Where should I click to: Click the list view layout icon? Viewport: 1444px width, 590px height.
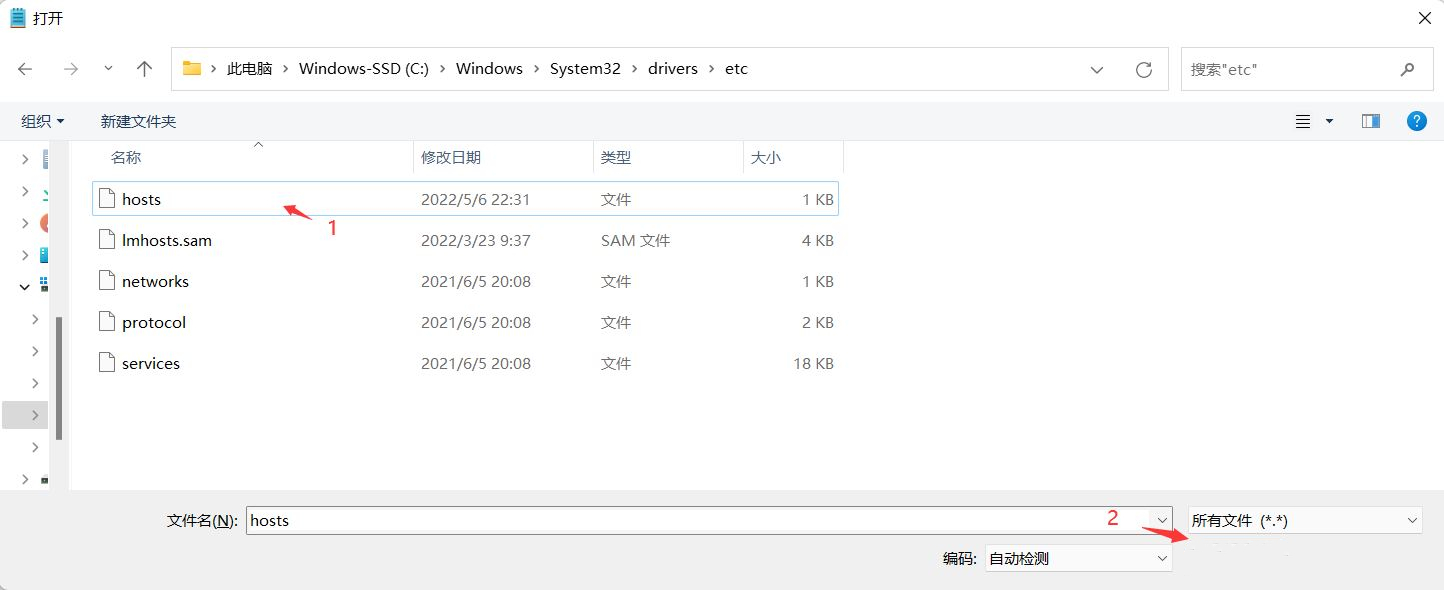(x=1302, y=121)
